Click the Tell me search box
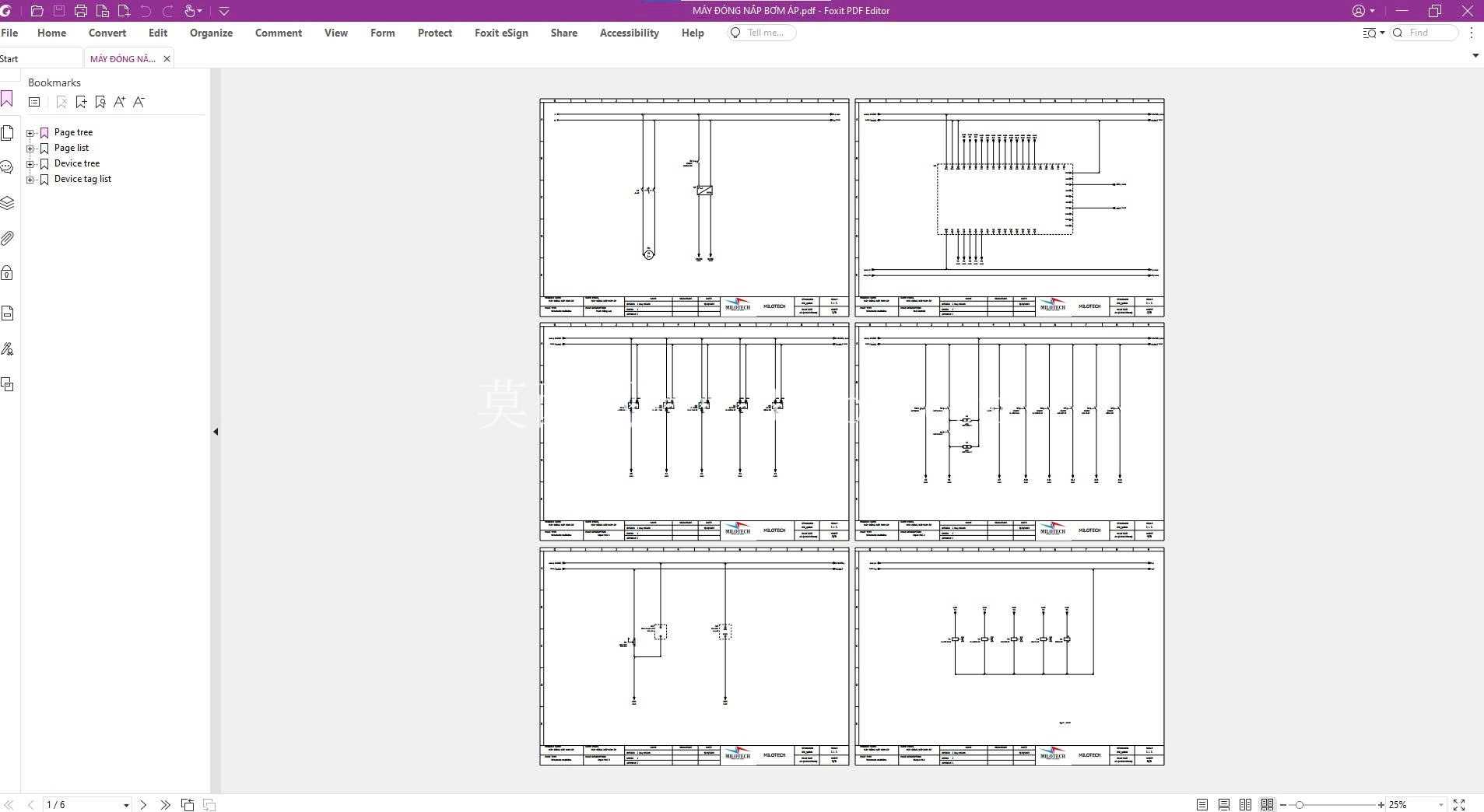Viewport: 1484px width, 812px height. coord(761,33)
